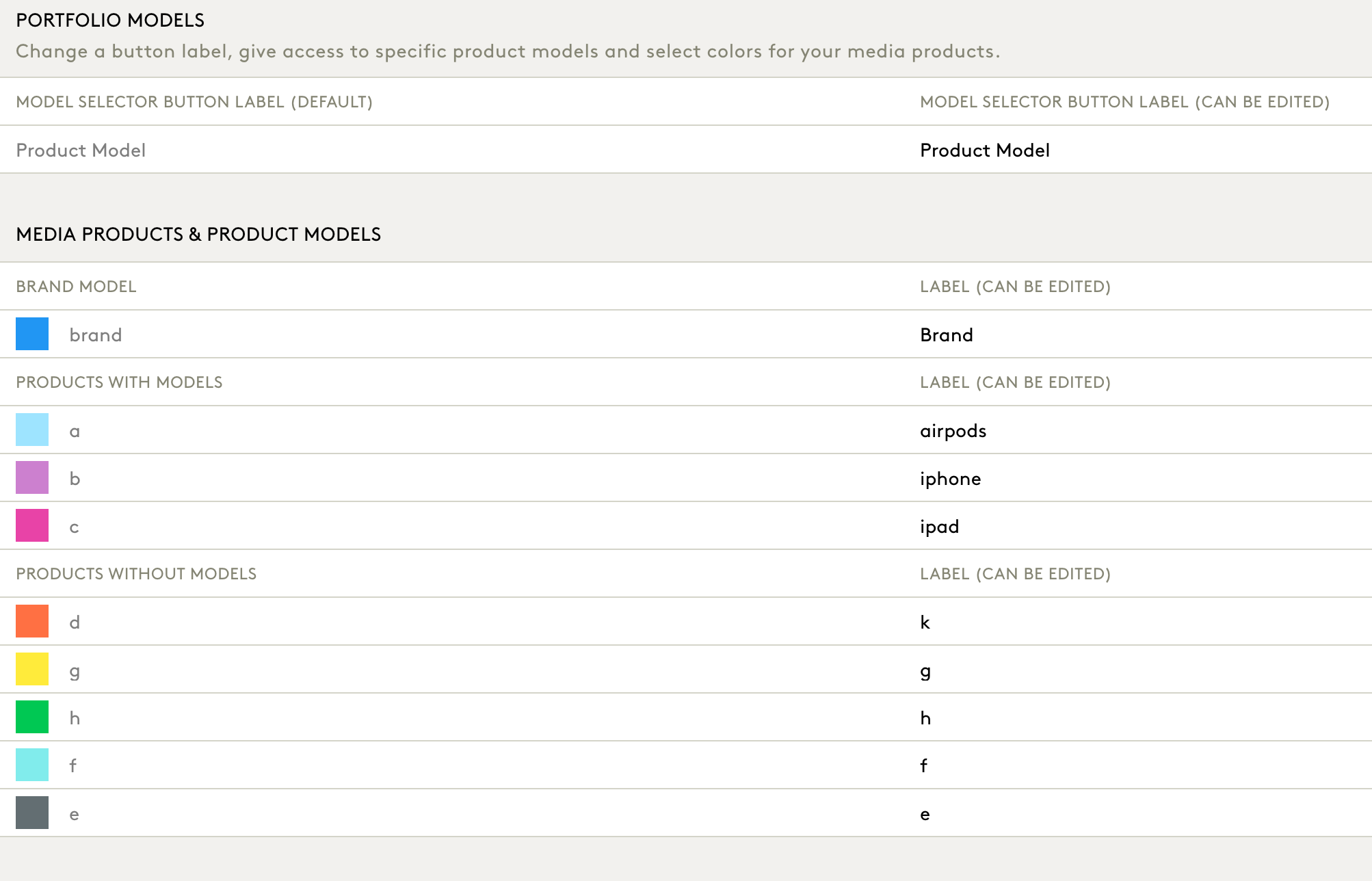This screenshot has height=881, width=1372.
Task: Click the pink swatch for product c
Action: [x=32, y=525]
